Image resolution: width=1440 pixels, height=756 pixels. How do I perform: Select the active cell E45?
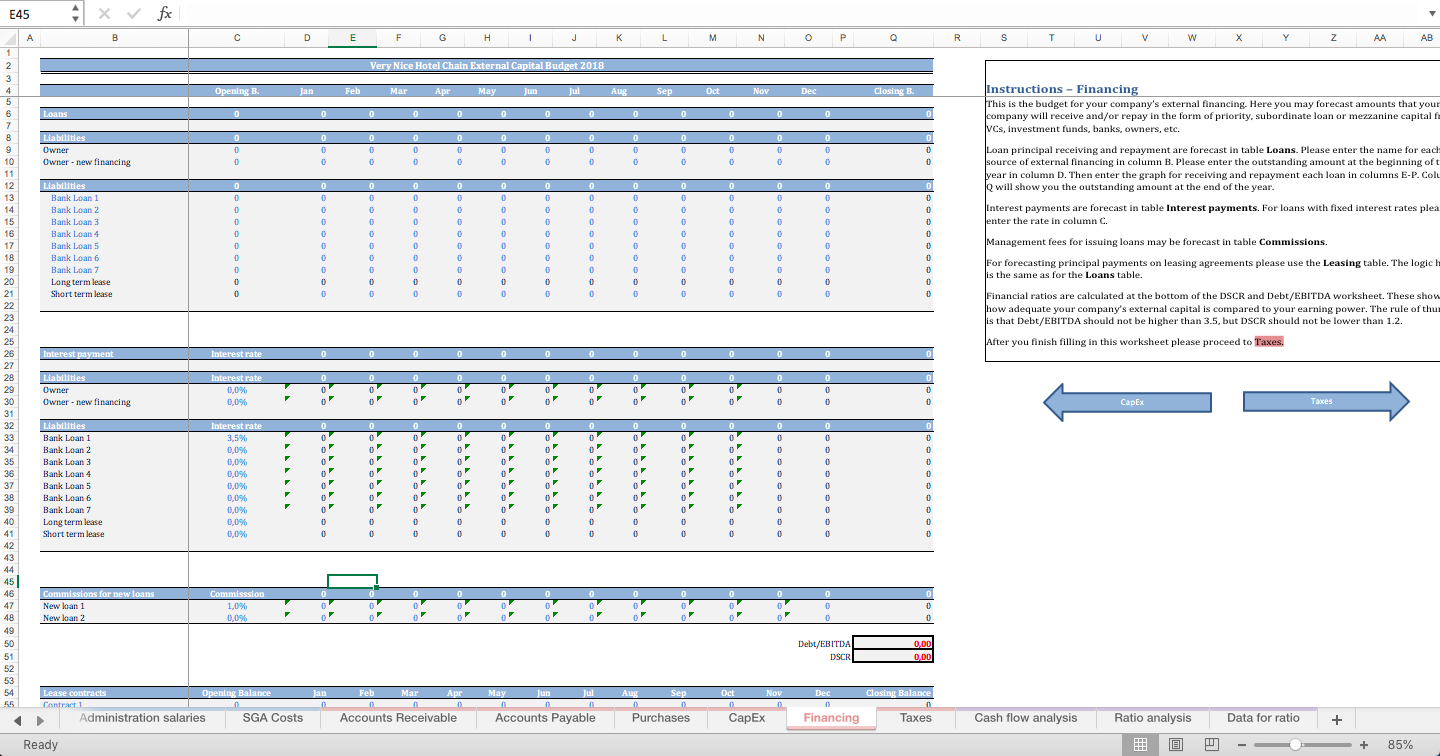pos(353,582)
